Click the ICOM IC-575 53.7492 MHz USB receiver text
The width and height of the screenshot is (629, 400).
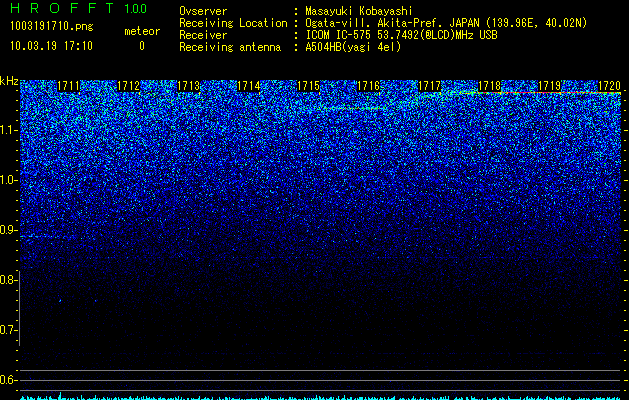pyautogui.click(x=401, y=35)
